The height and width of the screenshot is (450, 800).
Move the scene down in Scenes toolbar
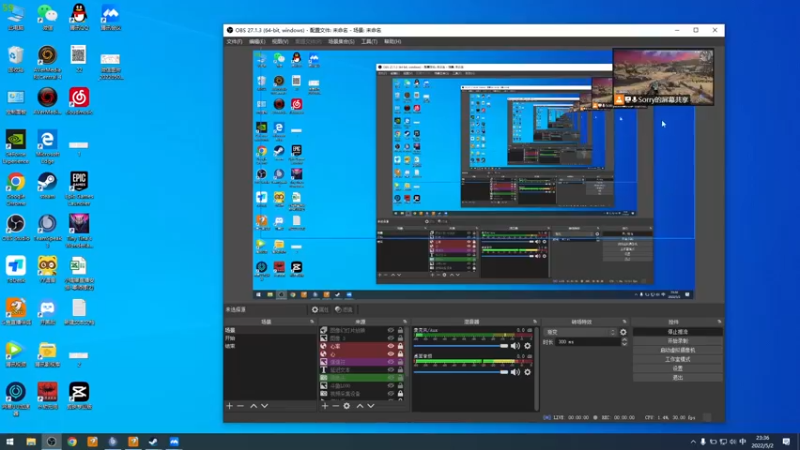click(x=264, y=406)
